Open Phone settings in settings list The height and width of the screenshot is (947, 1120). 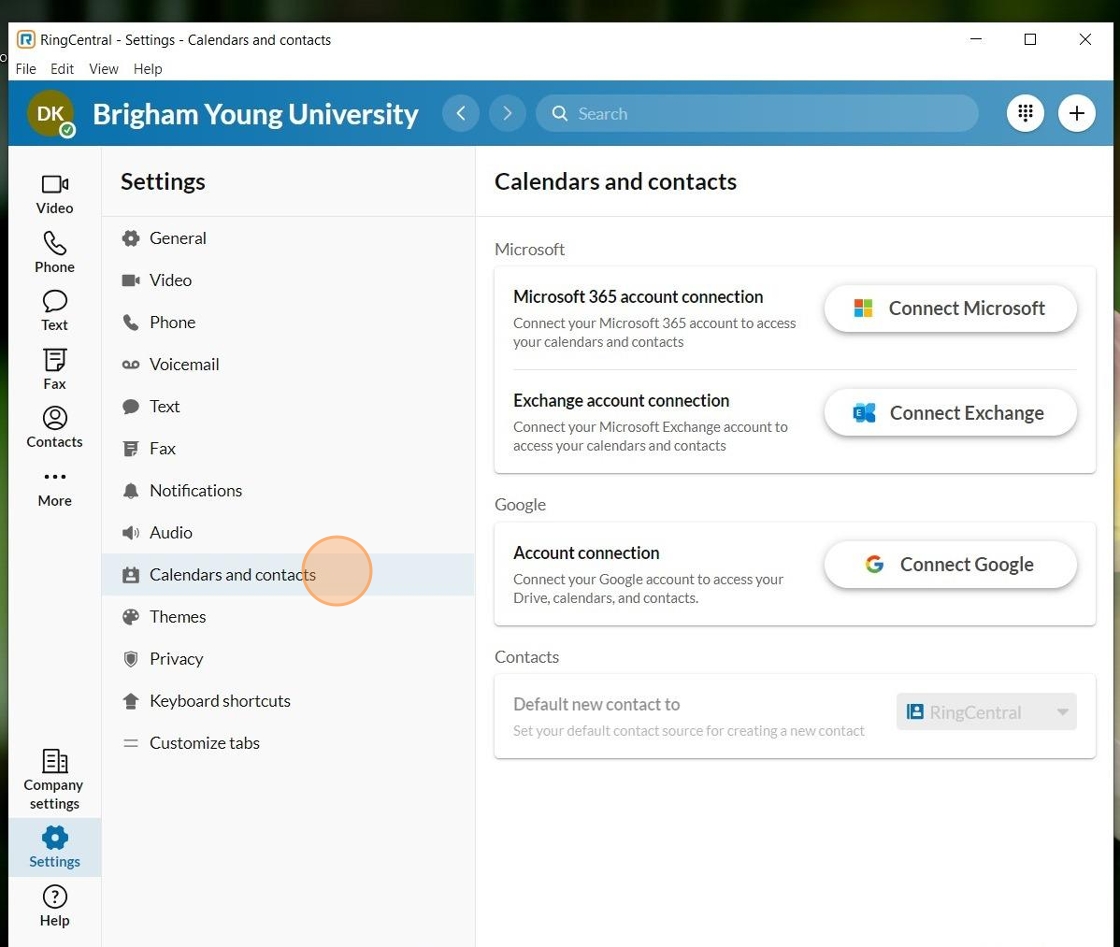288,322
